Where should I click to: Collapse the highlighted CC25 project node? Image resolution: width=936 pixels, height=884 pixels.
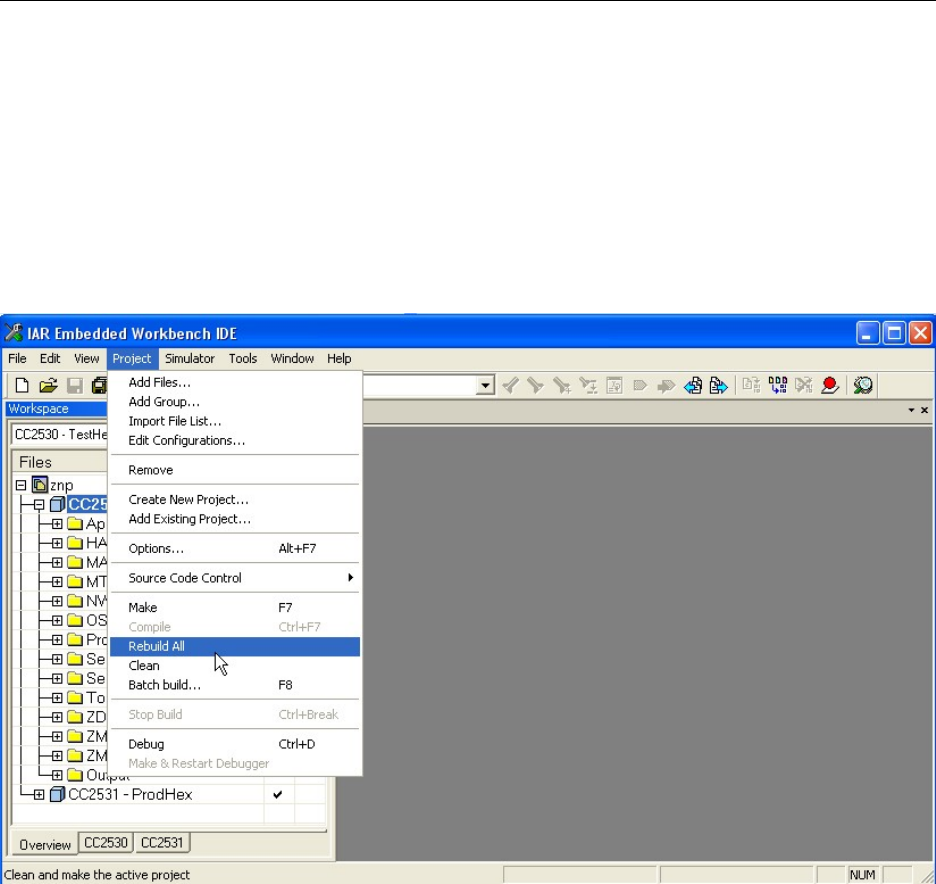[x=39, y=504]
